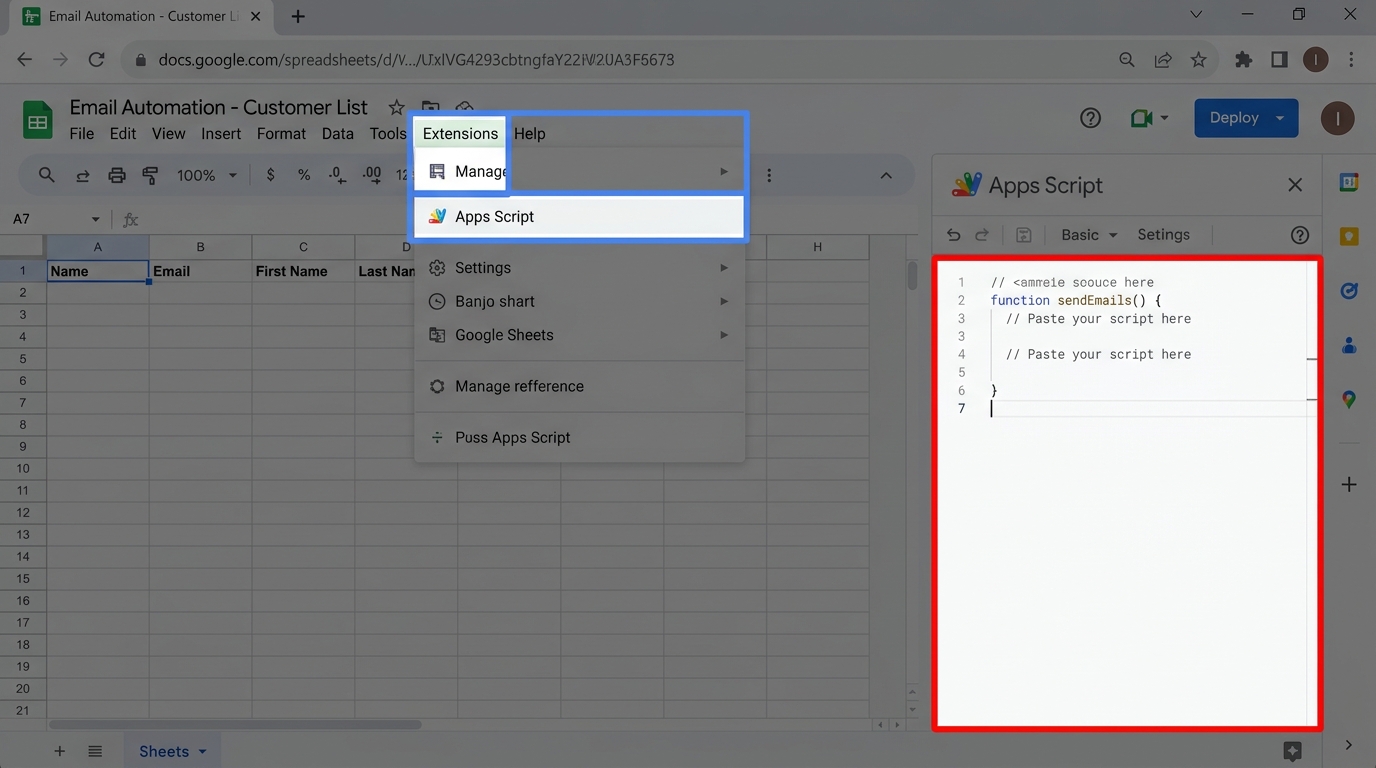Click the save icon in Apps Script panel

pos(1023,235)
